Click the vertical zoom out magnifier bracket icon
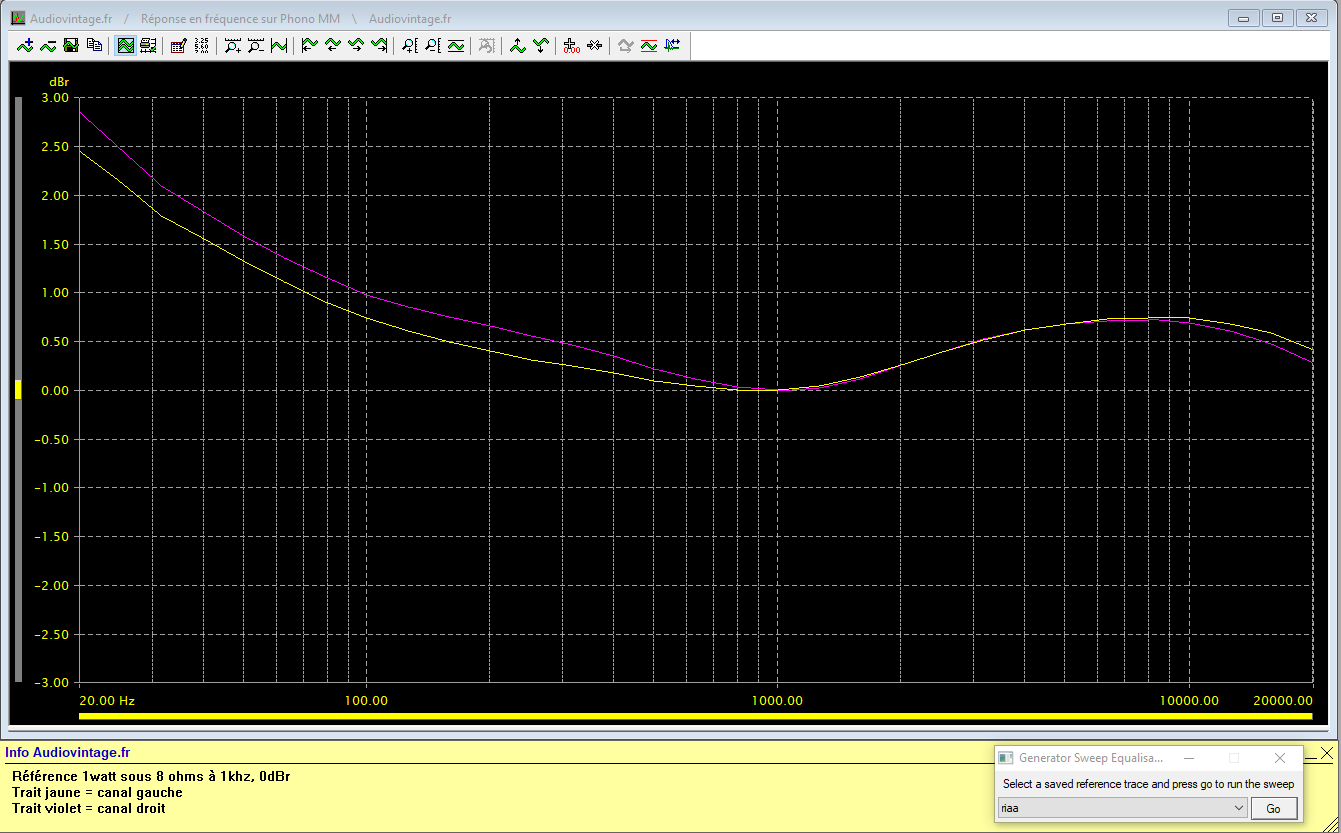Screen dimensions: 1341x833 (x=433, y=45)
